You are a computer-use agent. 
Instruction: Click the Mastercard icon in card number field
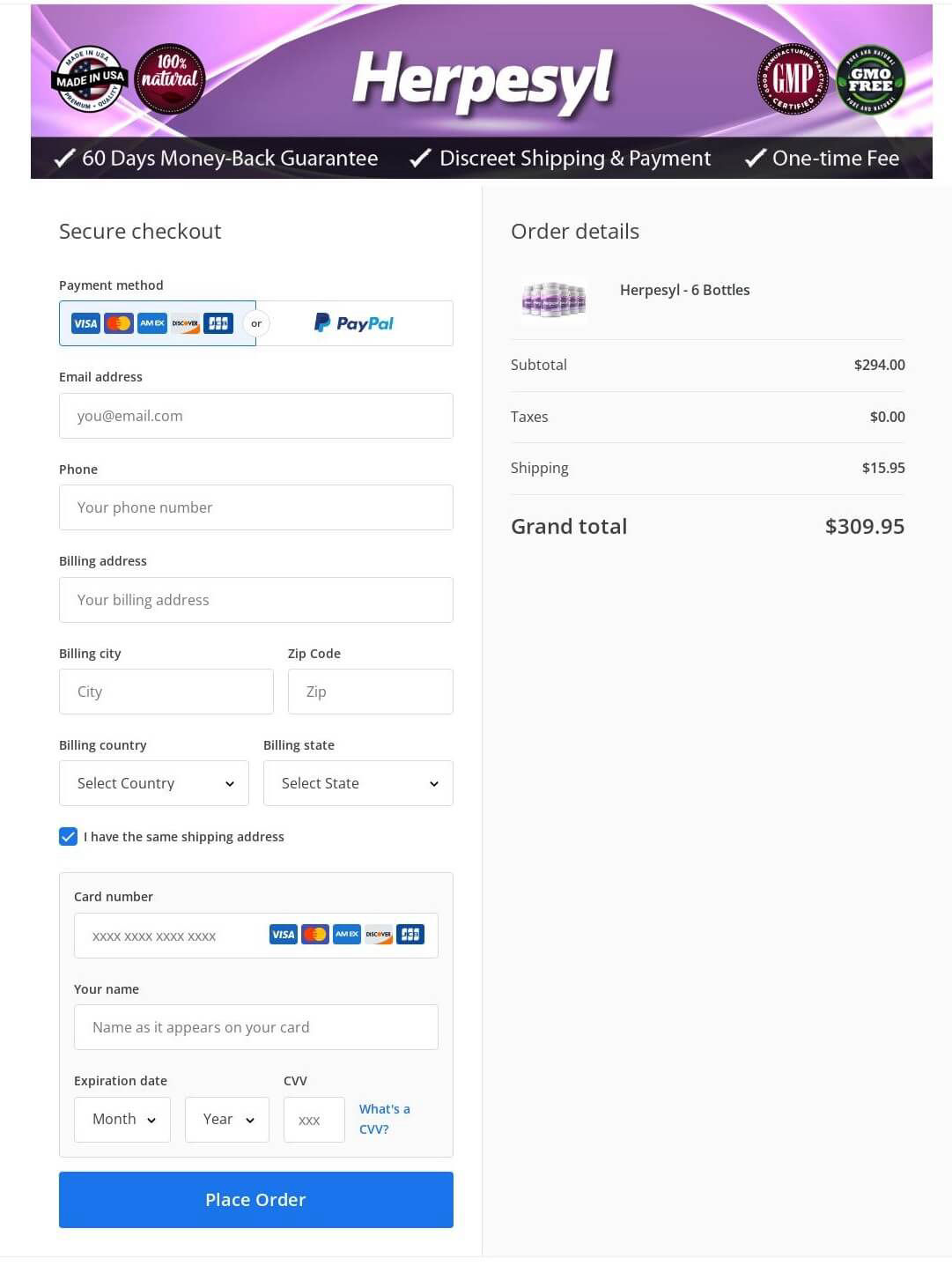point(315,935)
